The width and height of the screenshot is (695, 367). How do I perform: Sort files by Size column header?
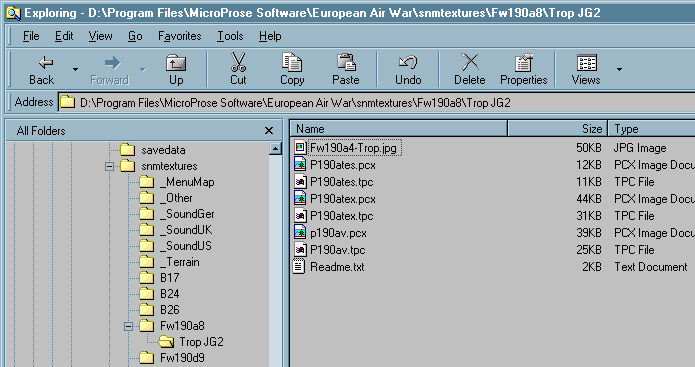pos(558,129)
